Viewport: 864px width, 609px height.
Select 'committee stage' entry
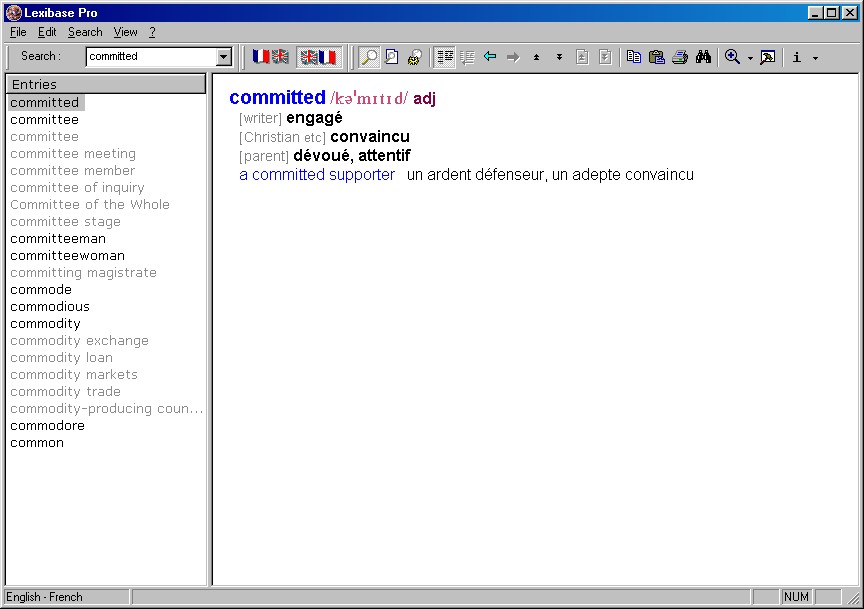(x=66, y=222)
